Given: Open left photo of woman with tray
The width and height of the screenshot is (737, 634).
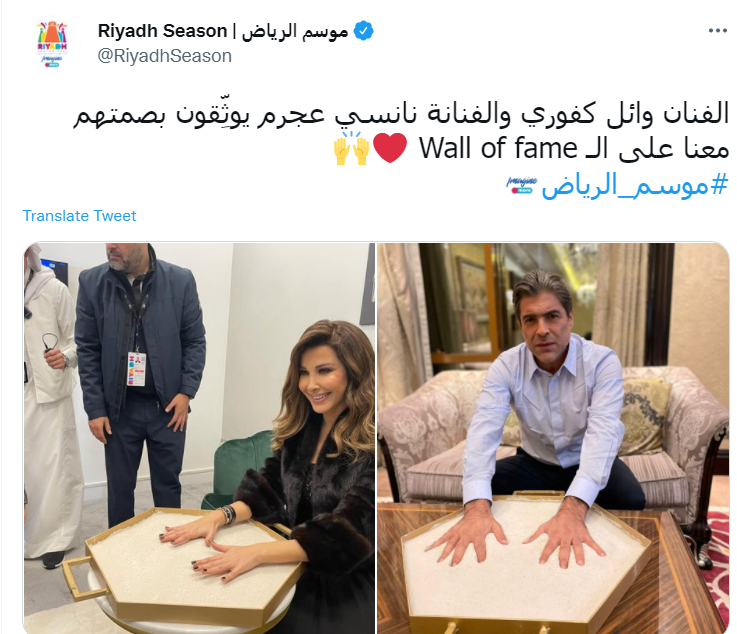Looking at the screenshot, I should (x=199, y=438).
